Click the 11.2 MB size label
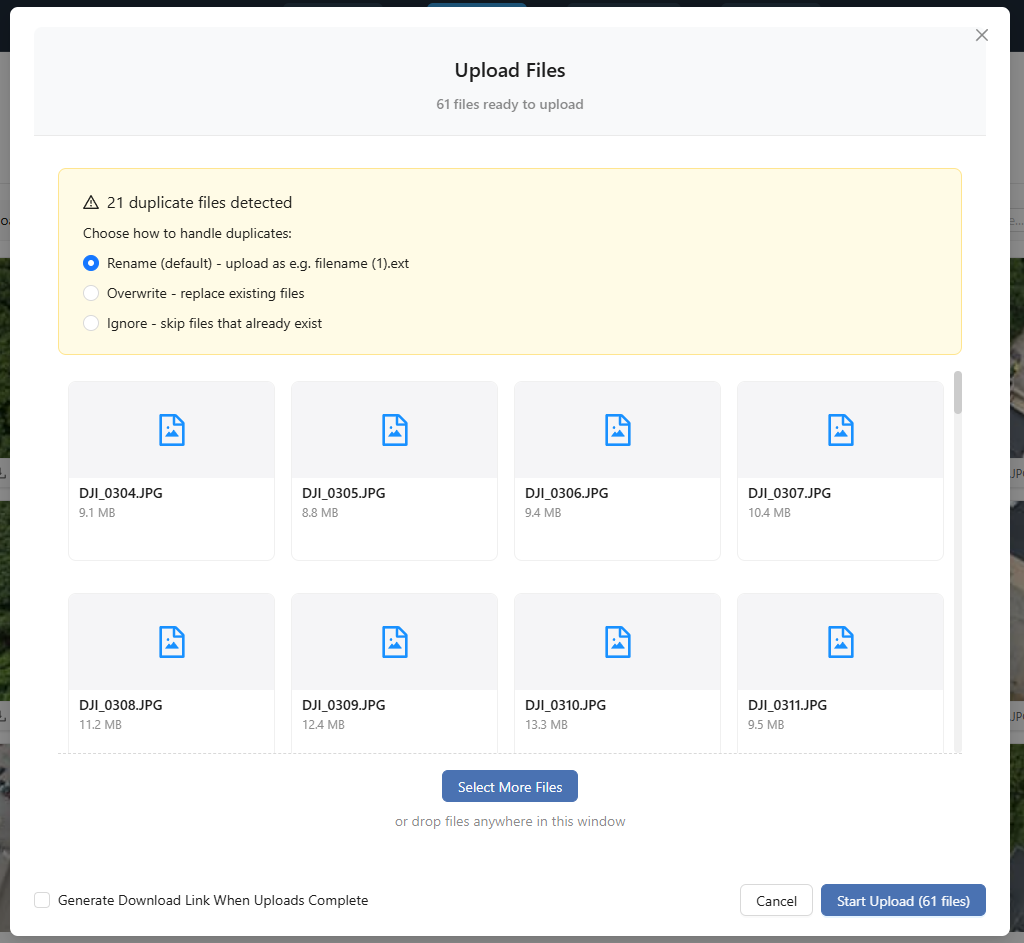The height and width of the screenshot is (943, 1024). pos(101,725)
